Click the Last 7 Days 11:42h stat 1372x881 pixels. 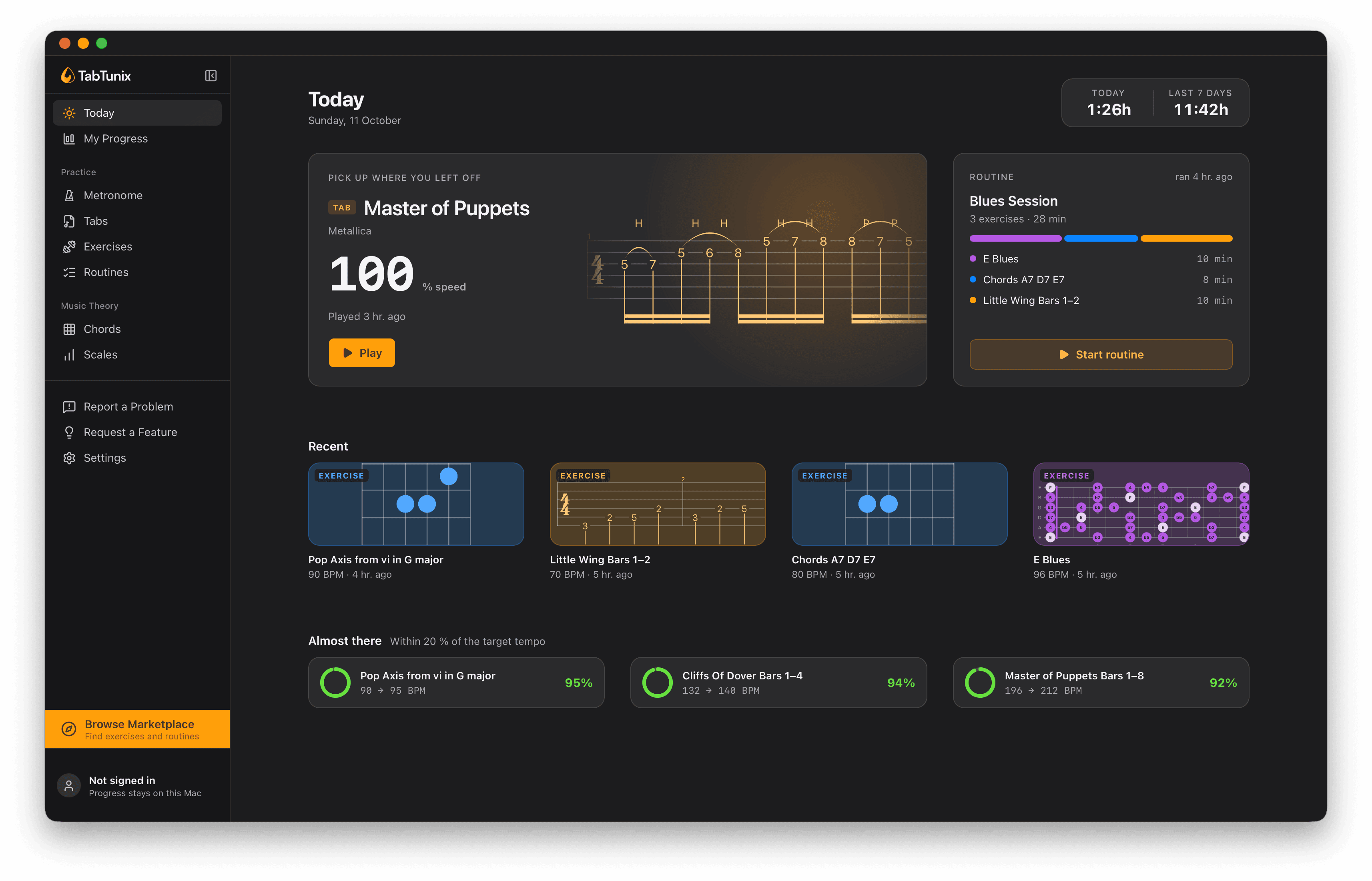1200,103
